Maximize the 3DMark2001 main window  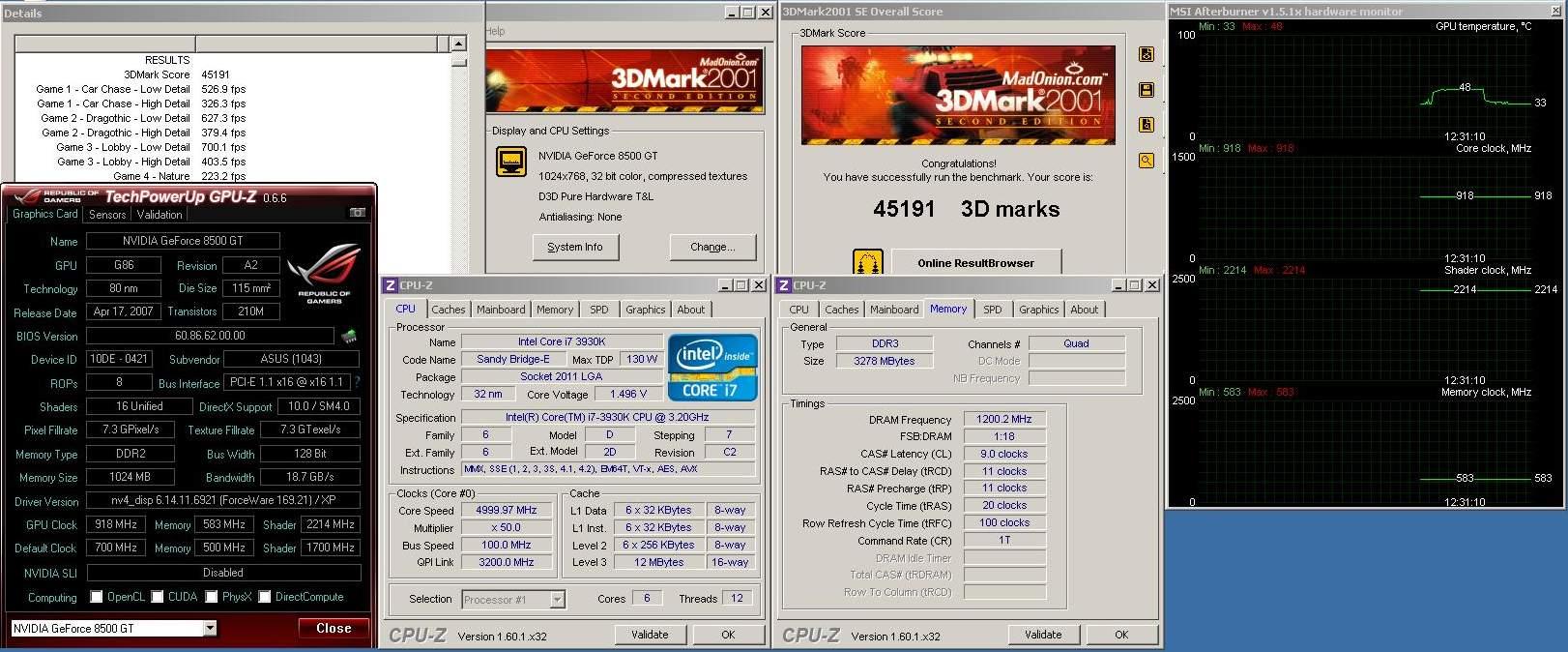[748, 13]
